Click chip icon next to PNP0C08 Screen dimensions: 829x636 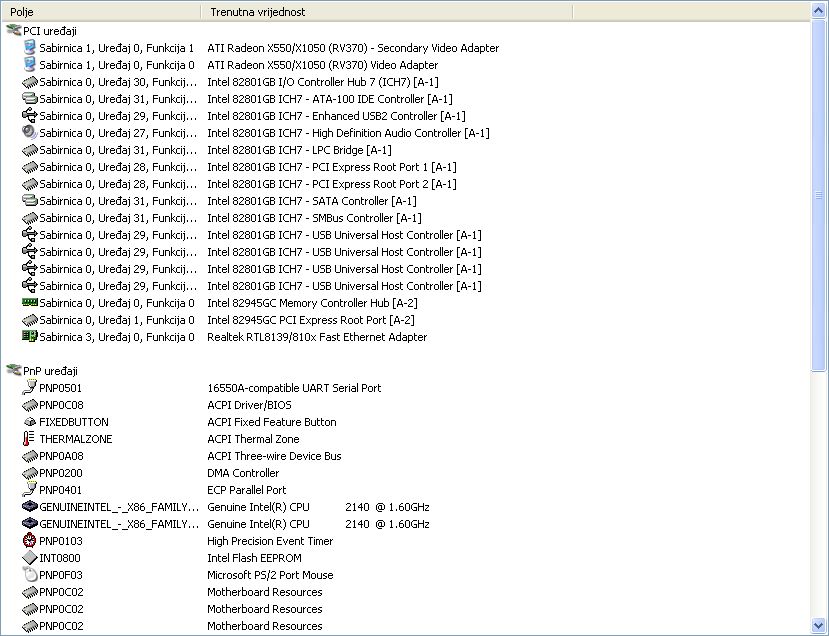pyautogui.click(x=30, y=405)
